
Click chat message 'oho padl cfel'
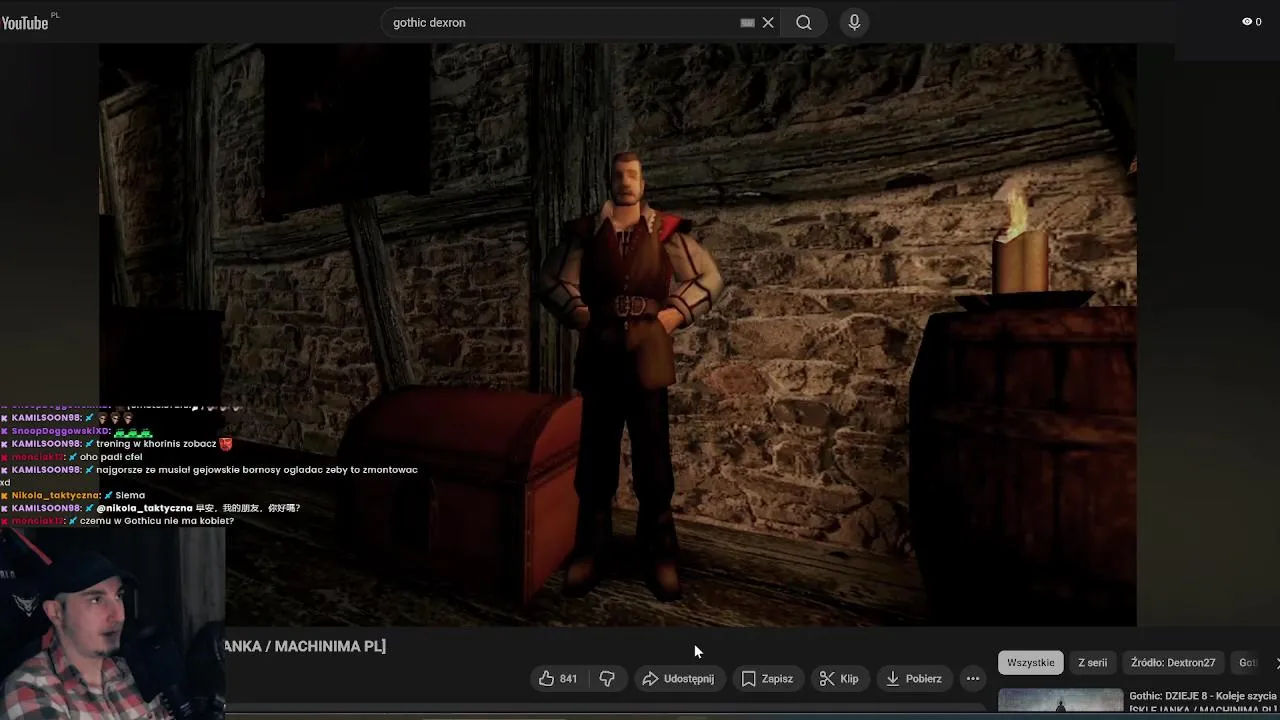tap(111, 456)
